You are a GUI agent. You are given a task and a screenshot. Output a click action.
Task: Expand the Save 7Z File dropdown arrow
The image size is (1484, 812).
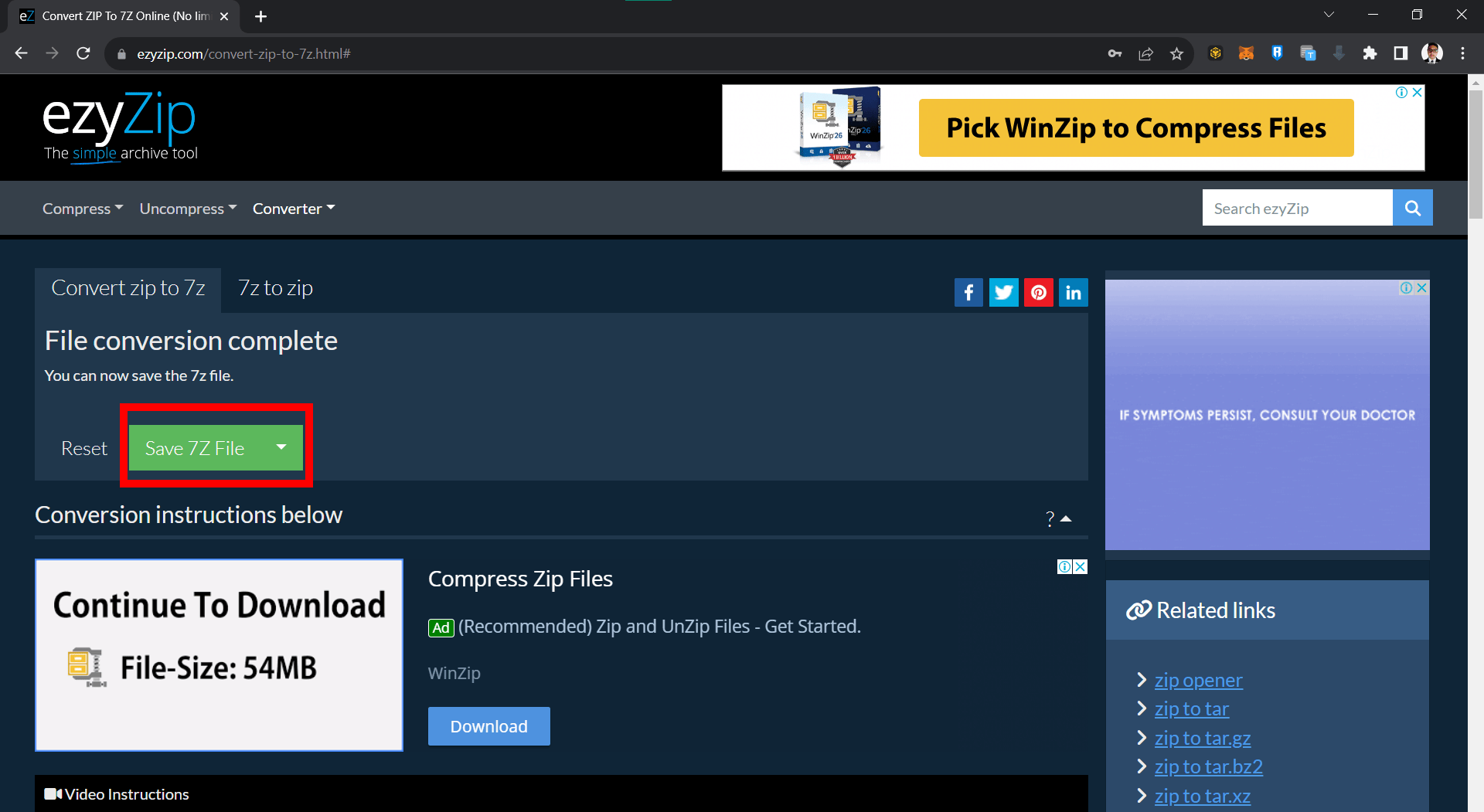tap(281, 447)
